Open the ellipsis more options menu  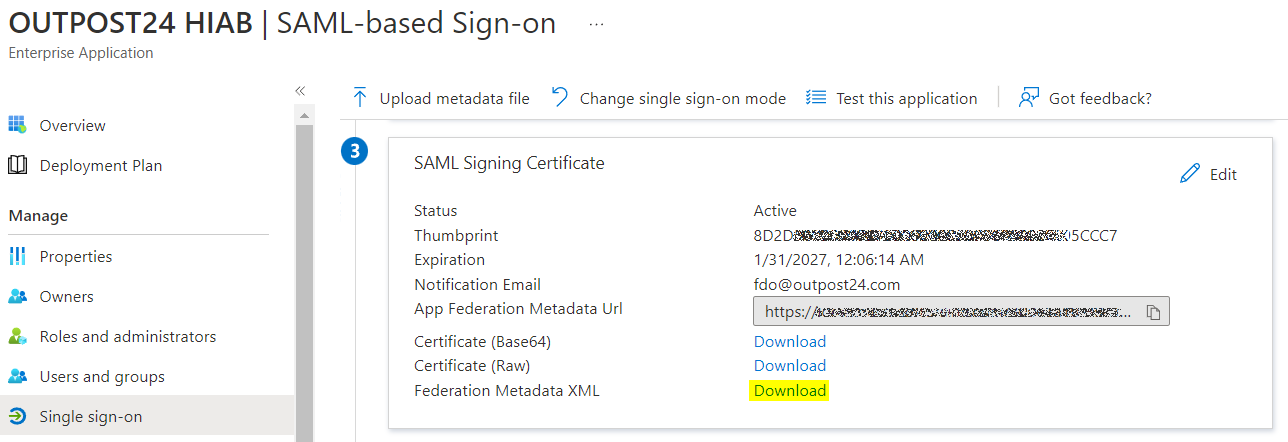(597, 24)
